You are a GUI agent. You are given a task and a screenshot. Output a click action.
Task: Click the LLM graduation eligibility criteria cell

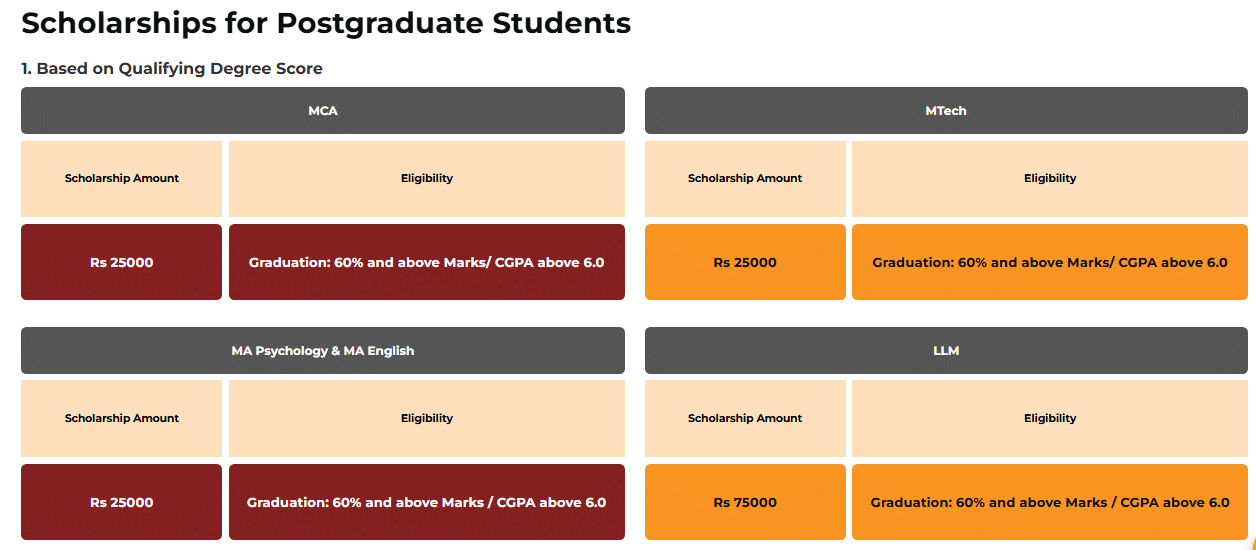[1050, 503]
